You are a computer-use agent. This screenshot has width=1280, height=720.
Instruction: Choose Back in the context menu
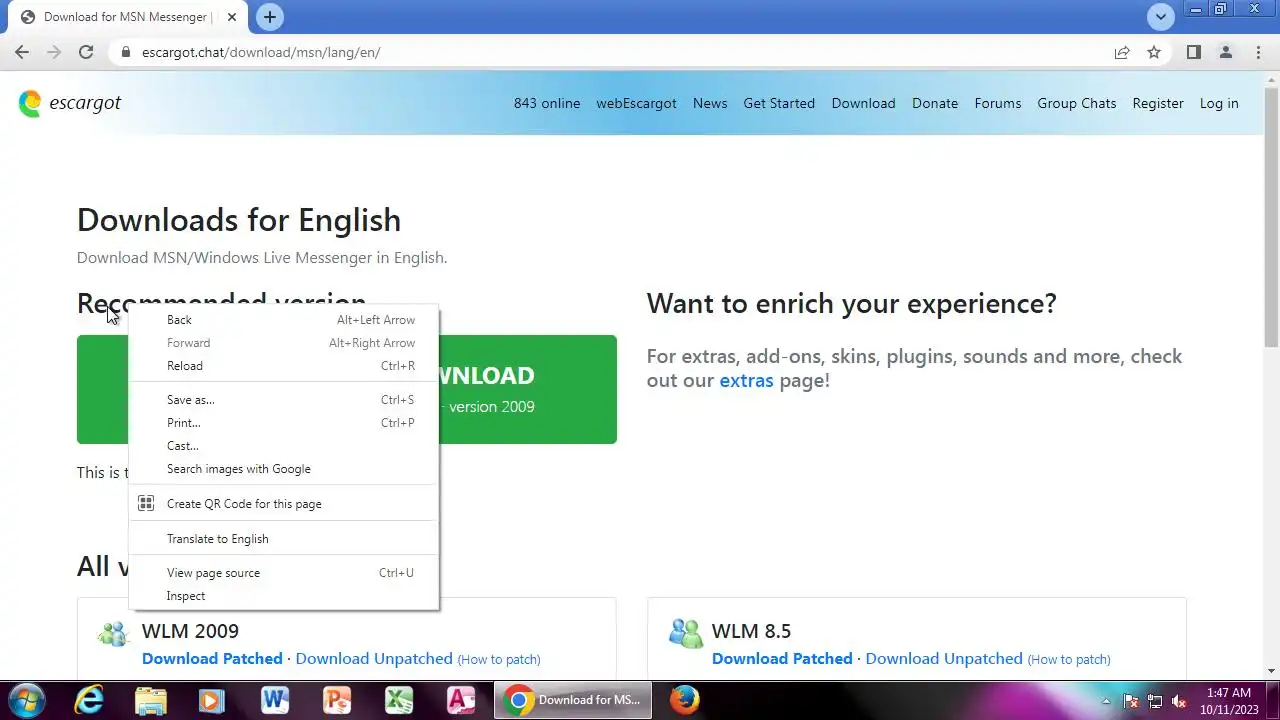click(x=284, y=320)
